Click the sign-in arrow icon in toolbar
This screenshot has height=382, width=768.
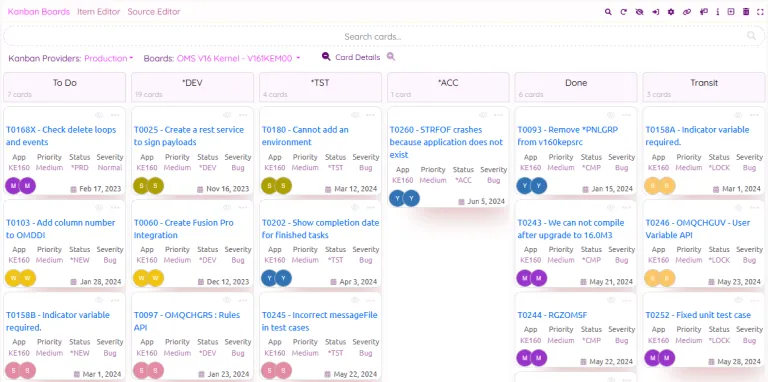[655, 12]
